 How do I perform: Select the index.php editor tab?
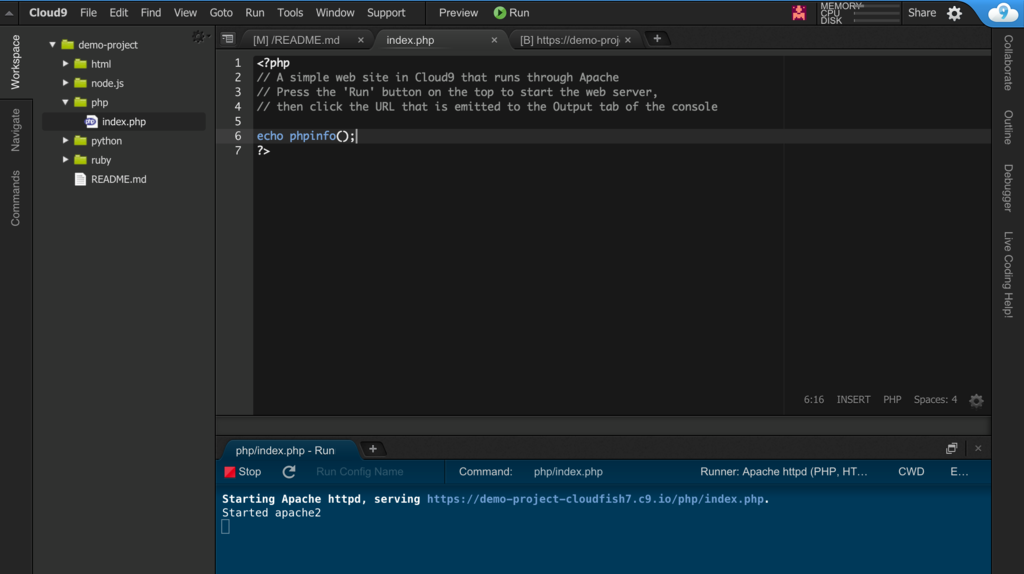point(410,40)
